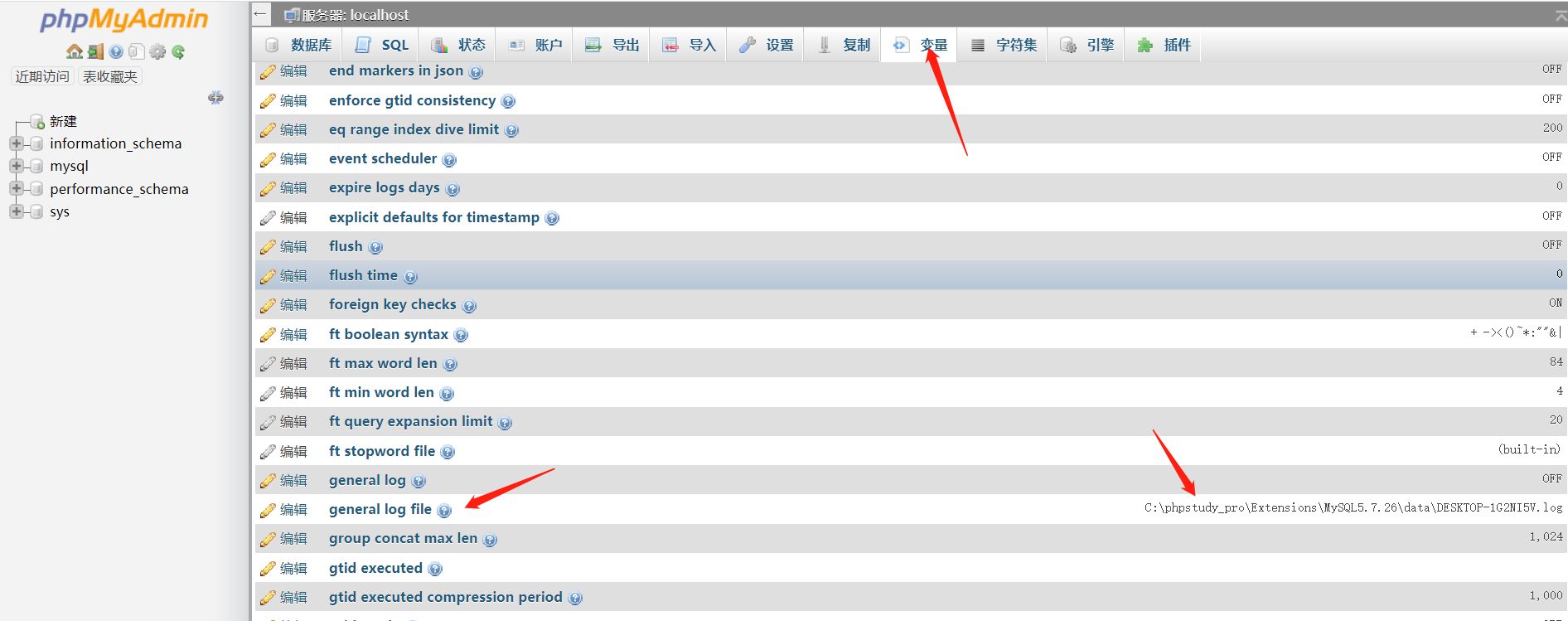Click the performance_schema database name
This screenshot has width=1568, height=621.
(x=119, y=189)
